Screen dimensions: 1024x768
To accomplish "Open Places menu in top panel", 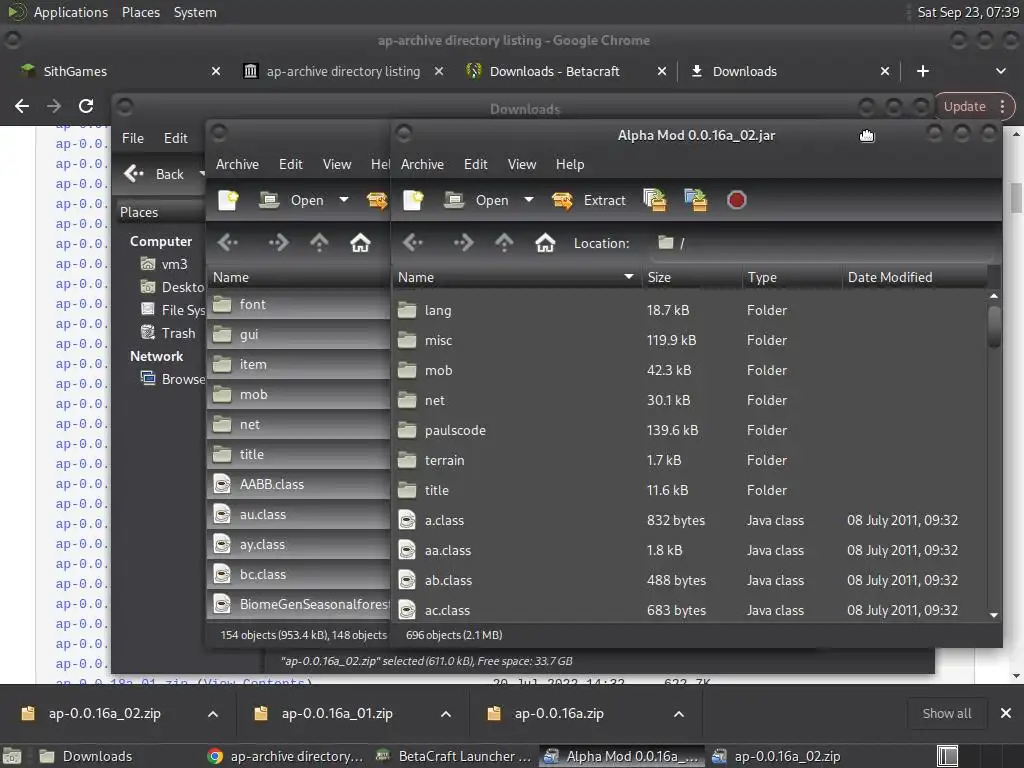I will click(140, 12).
